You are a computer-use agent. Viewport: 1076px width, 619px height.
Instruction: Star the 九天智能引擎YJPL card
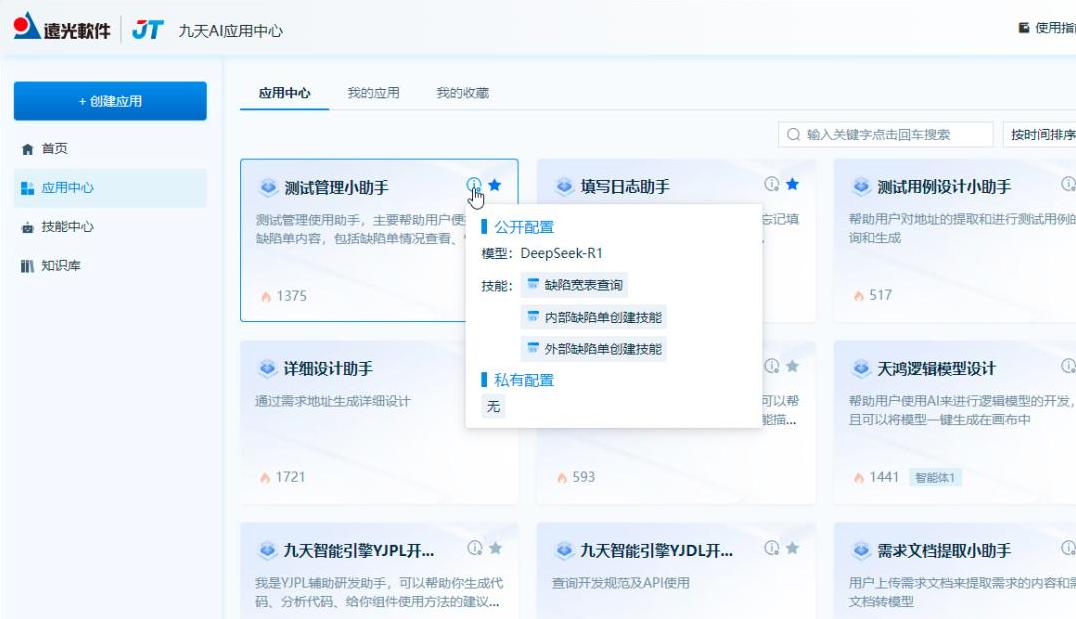pyautogui.click(x=495, y=548)
